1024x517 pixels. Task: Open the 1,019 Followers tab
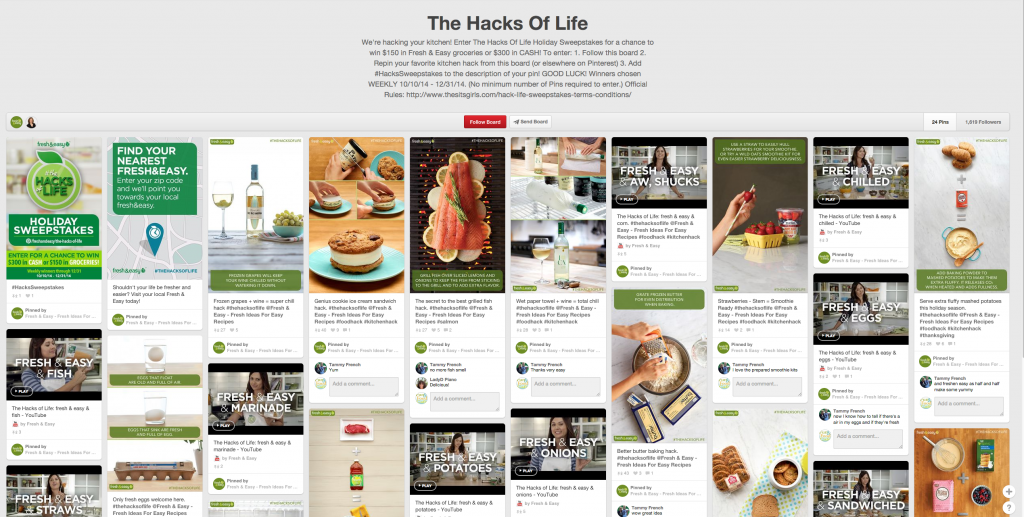[983, 122]
